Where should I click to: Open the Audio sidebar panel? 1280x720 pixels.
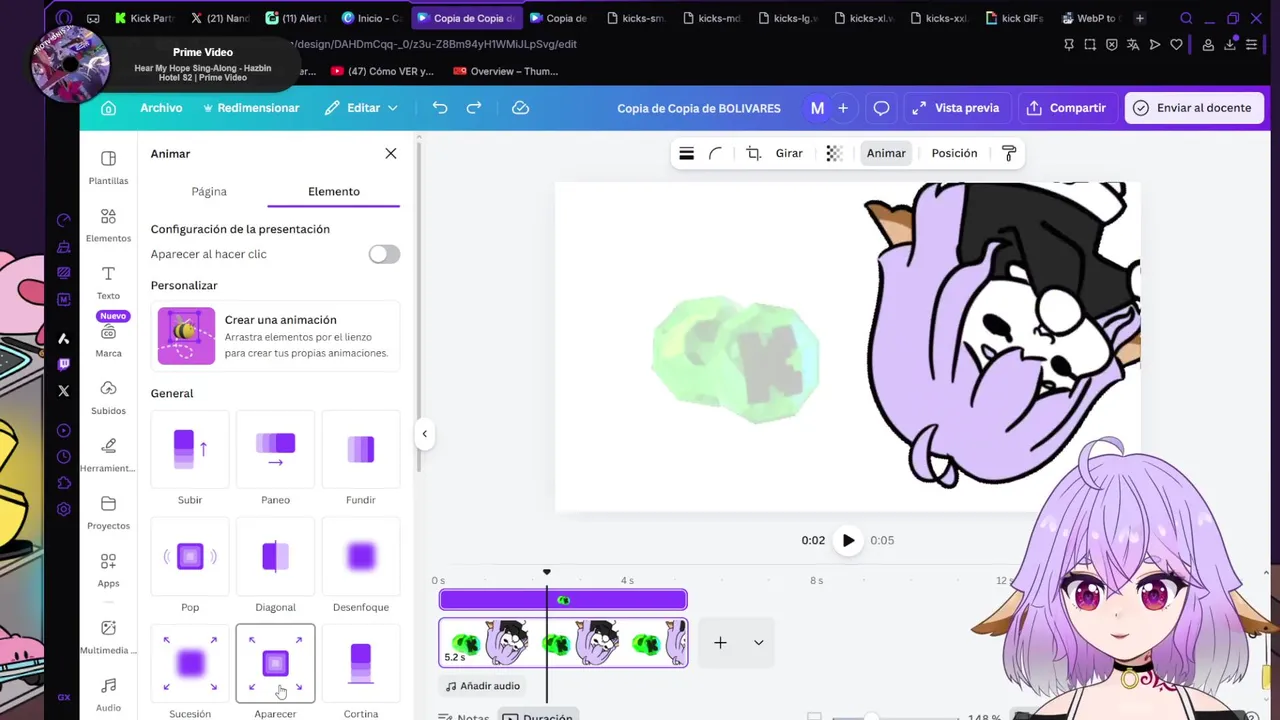click(108, 694)
